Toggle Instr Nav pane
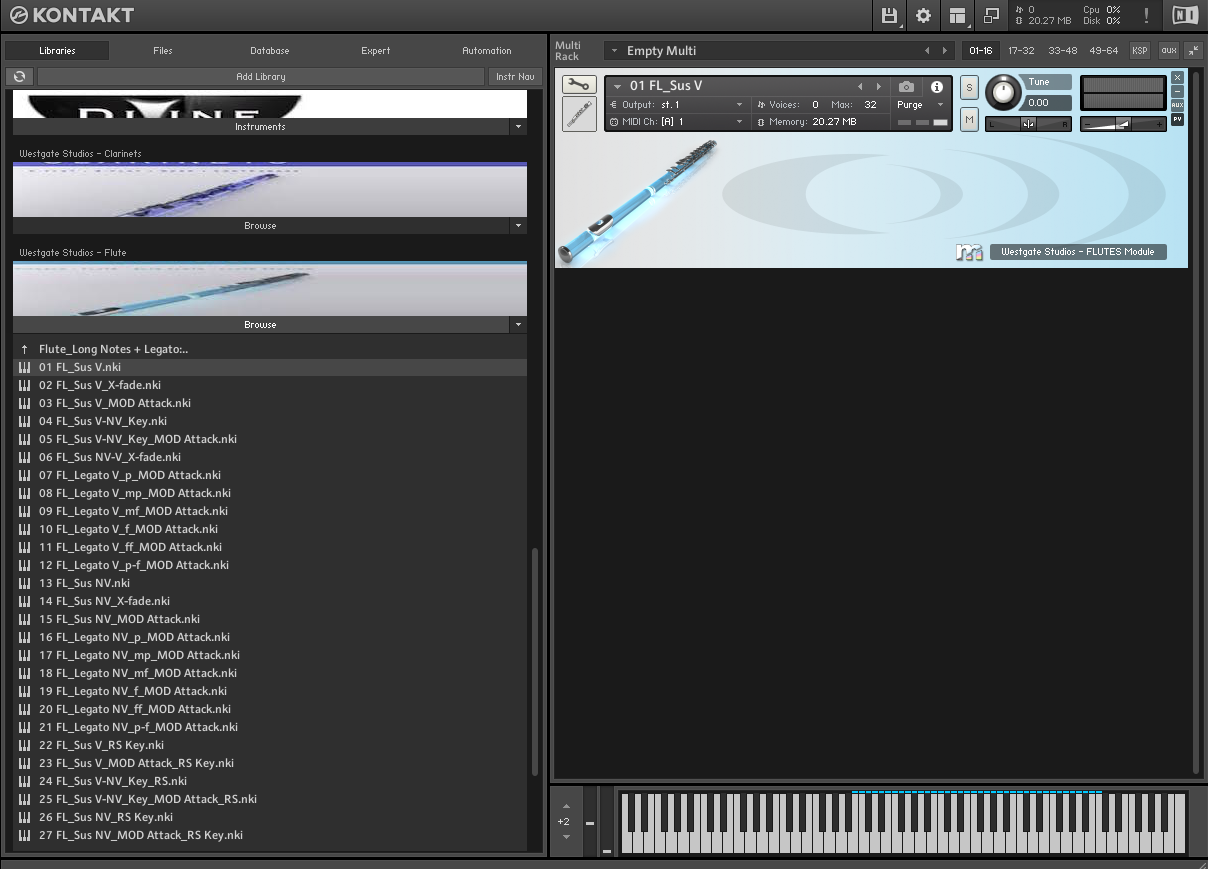The image size is (1208, 869). click(x=515, y=77)
